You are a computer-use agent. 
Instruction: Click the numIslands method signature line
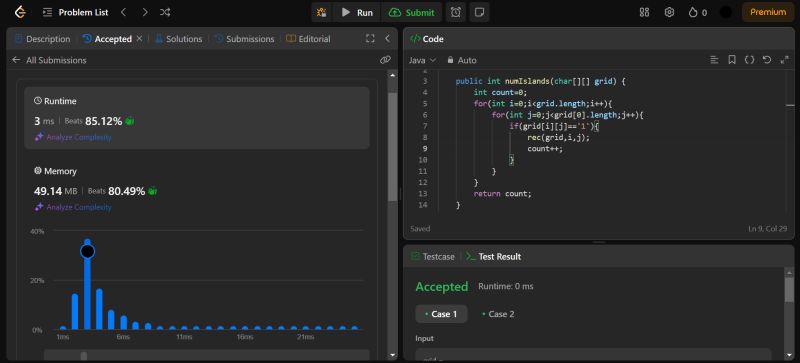coord(540,81)
